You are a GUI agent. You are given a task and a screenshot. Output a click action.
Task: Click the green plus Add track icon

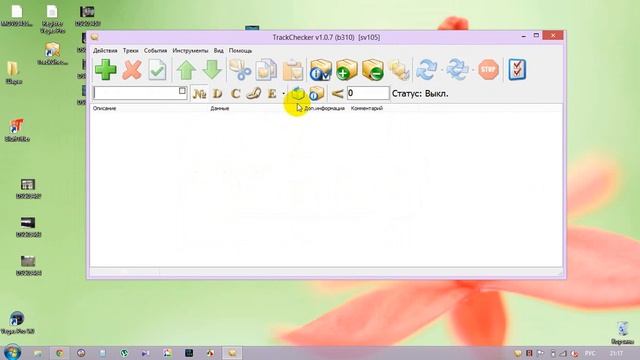pos(106,70)
